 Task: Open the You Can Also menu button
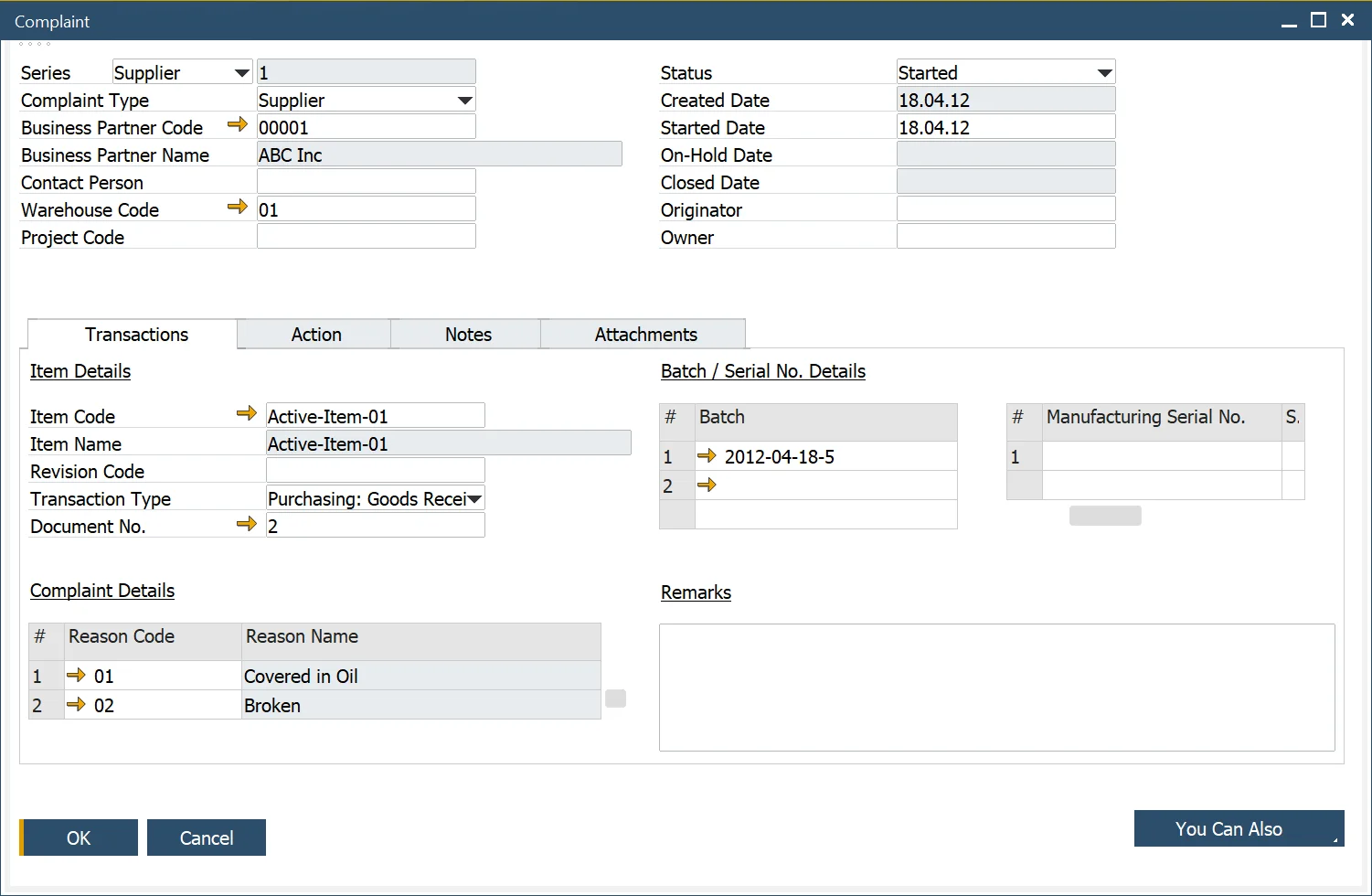click(1239, 829)
